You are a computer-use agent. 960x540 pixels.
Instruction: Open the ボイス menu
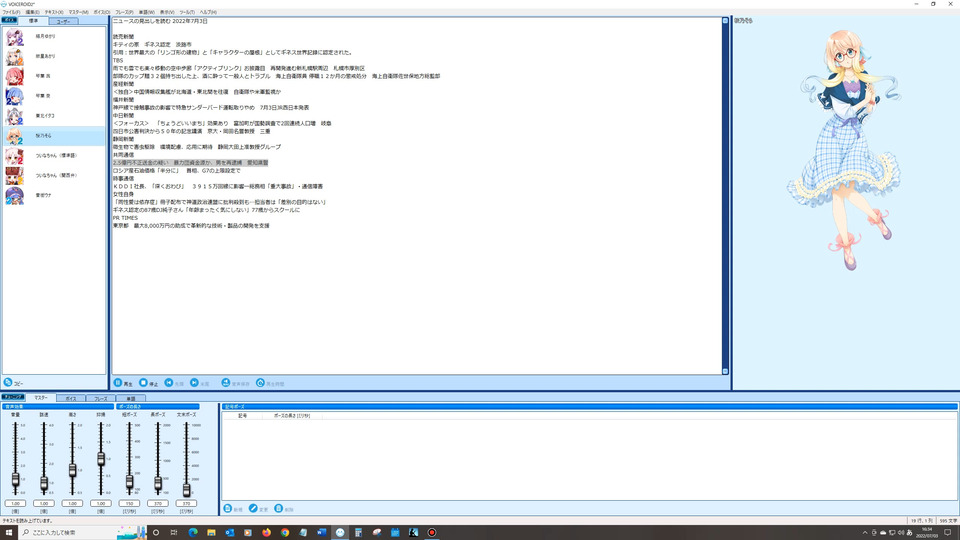(102, 12)
